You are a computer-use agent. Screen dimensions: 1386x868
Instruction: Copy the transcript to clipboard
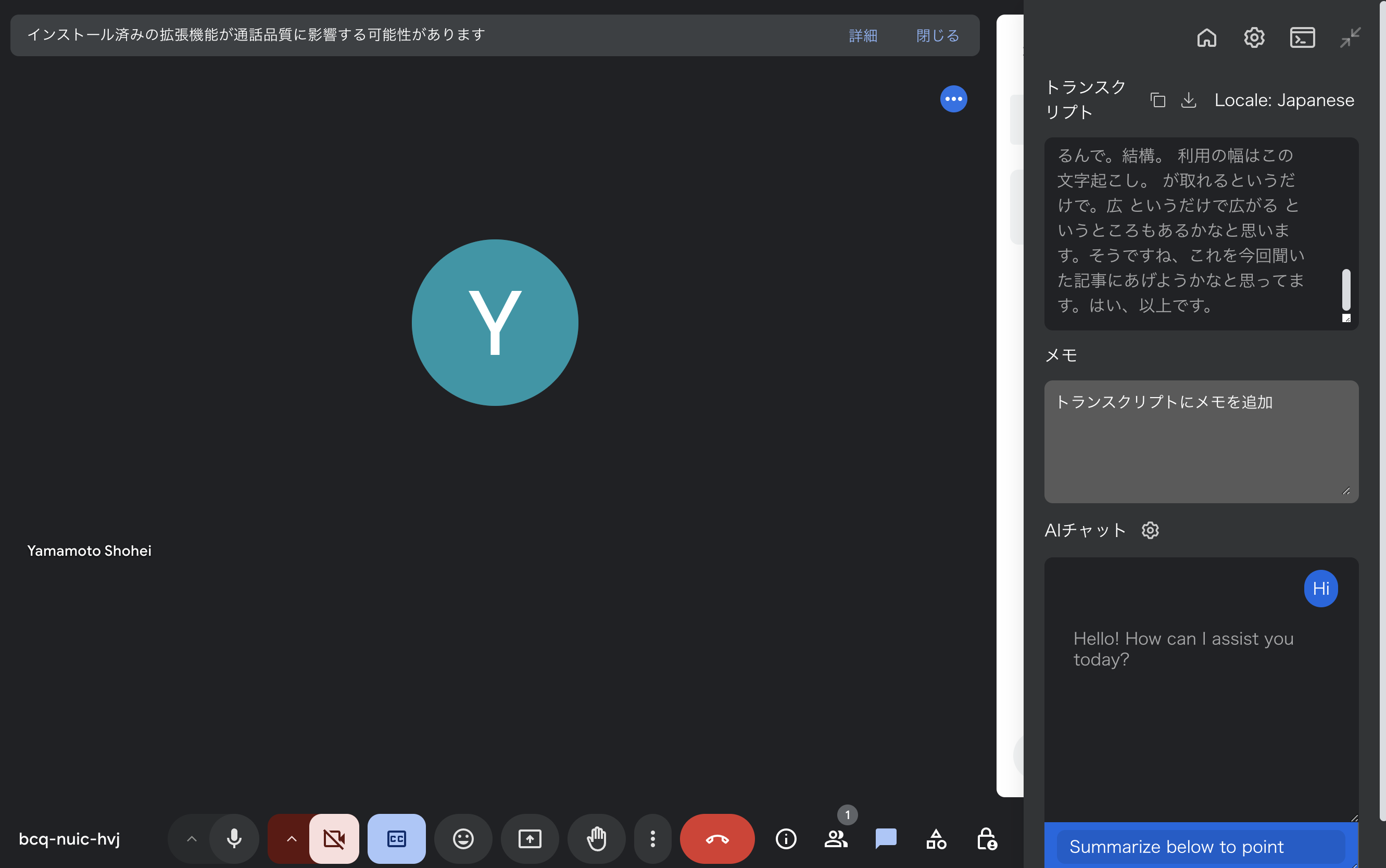point(1158,100)
